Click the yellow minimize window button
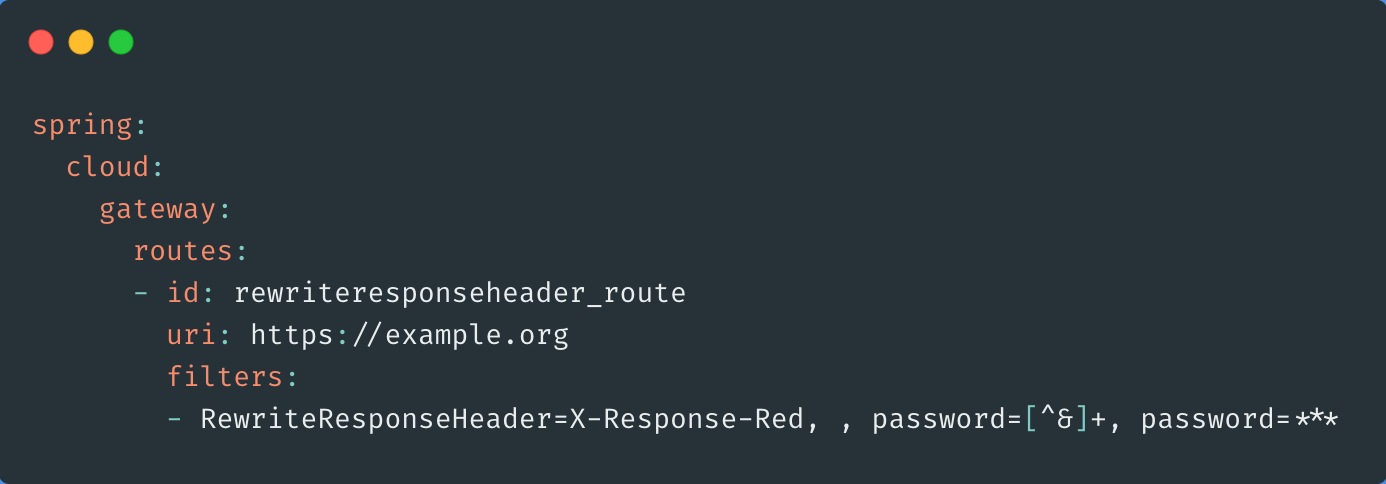 [x=81, y=42]
